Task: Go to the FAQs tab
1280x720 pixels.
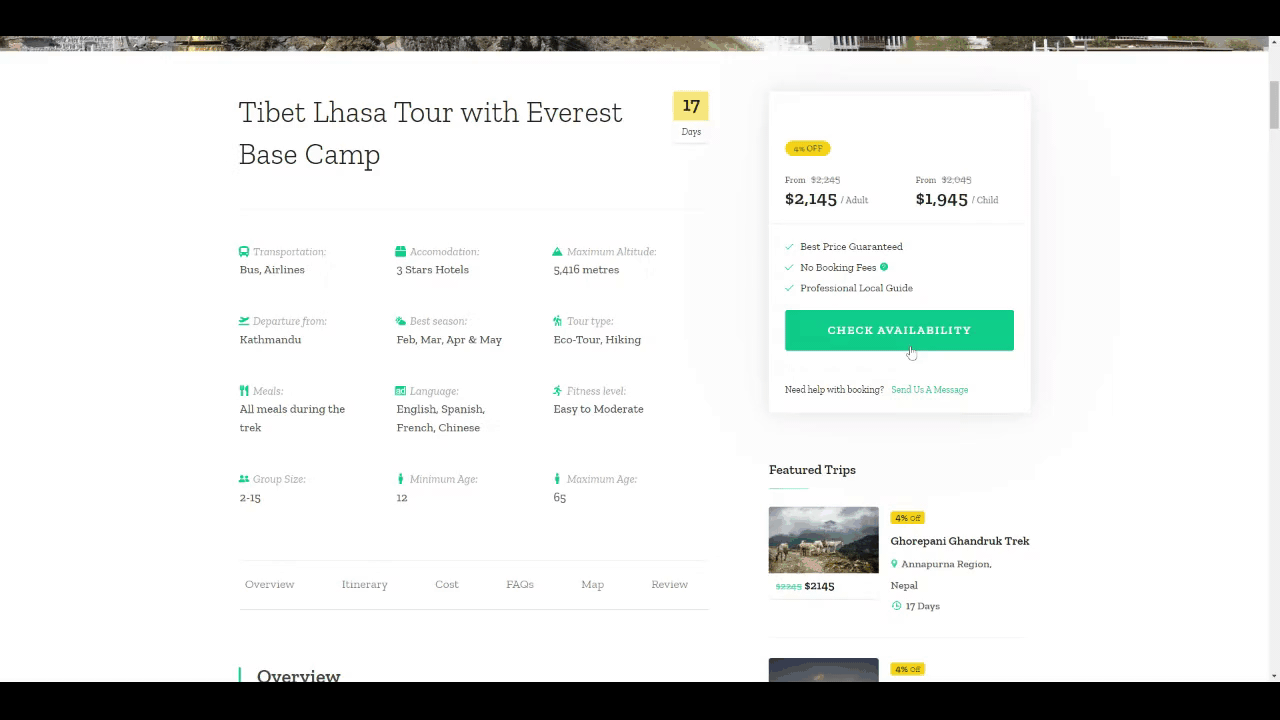Action: (x=520, y=584)
